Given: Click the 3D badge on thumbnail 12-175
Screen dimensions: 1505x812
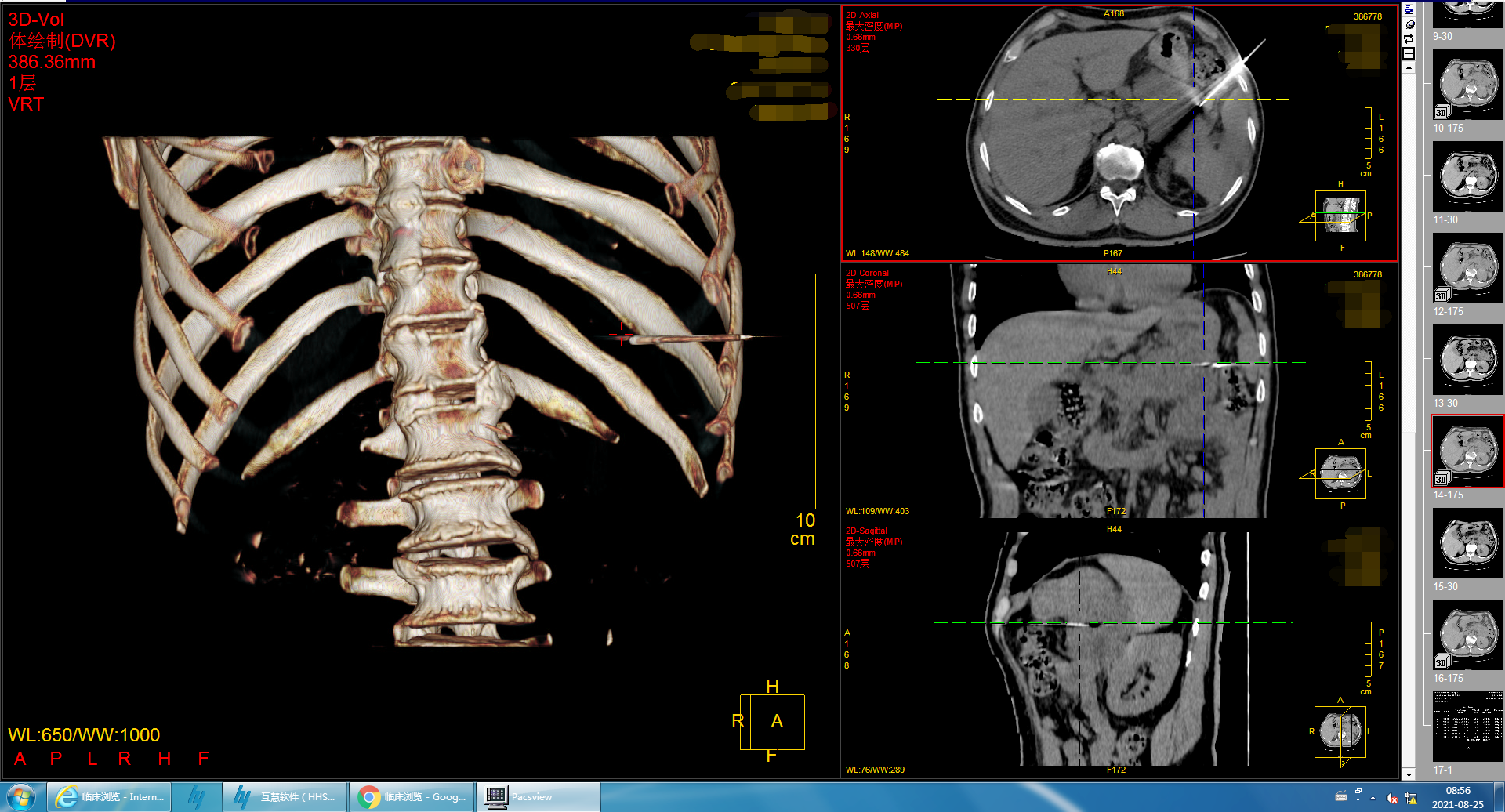Looking at the screenshot, I should tap(1442, 295).
